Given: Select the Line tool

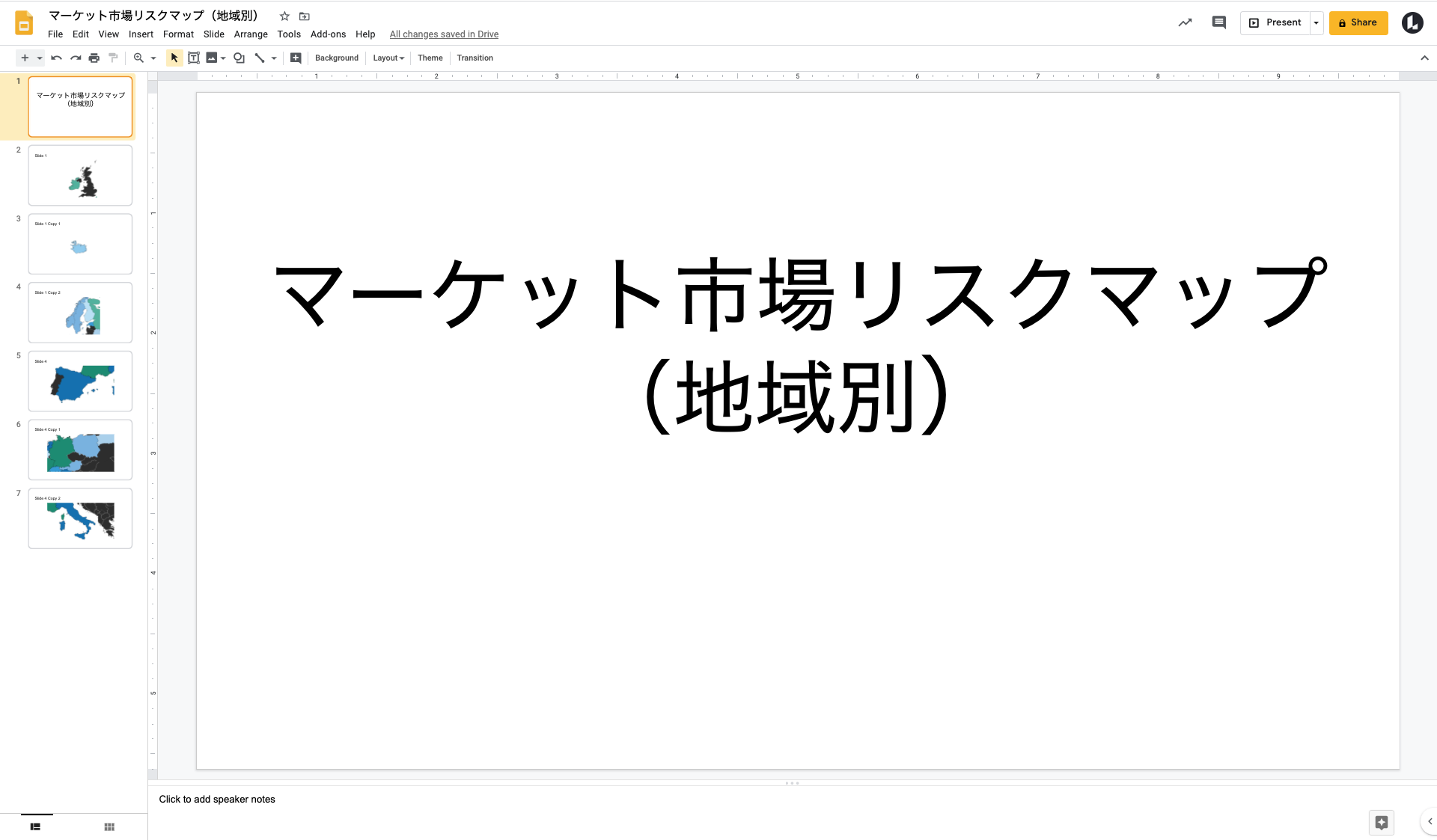Looking at the screenshot, I should tap(260, 58).
